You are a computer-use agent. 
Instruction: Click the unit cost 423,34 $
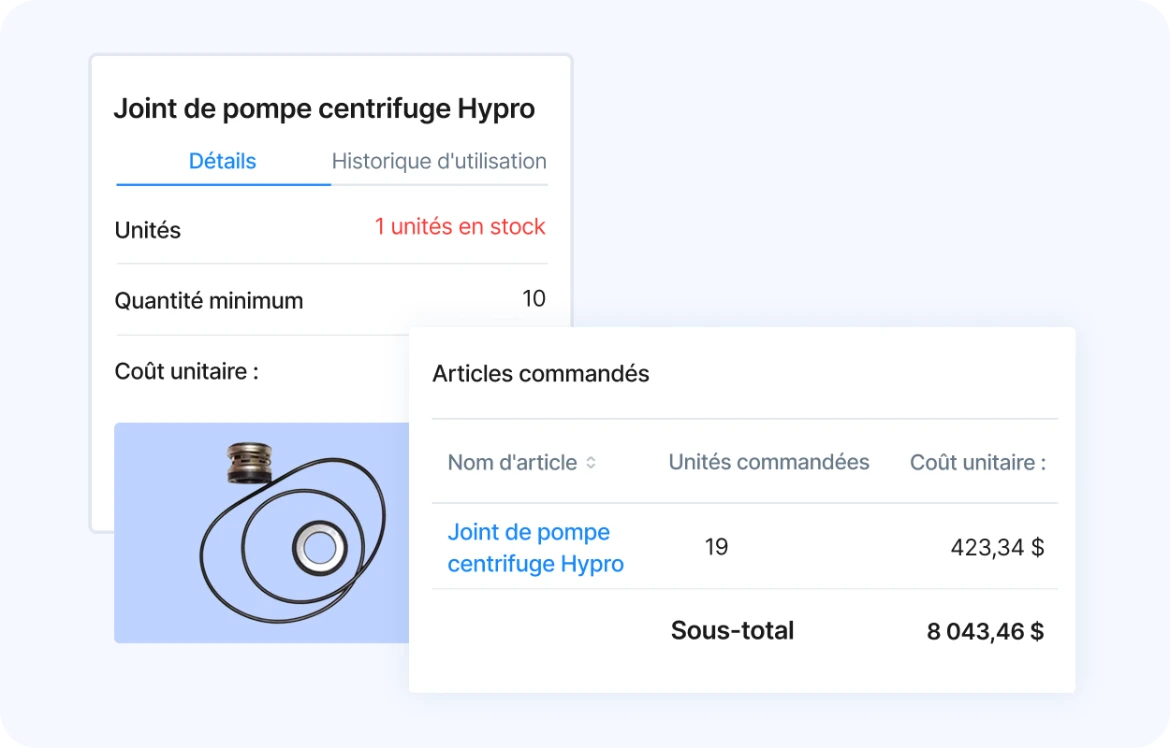(x=997, y=548)
